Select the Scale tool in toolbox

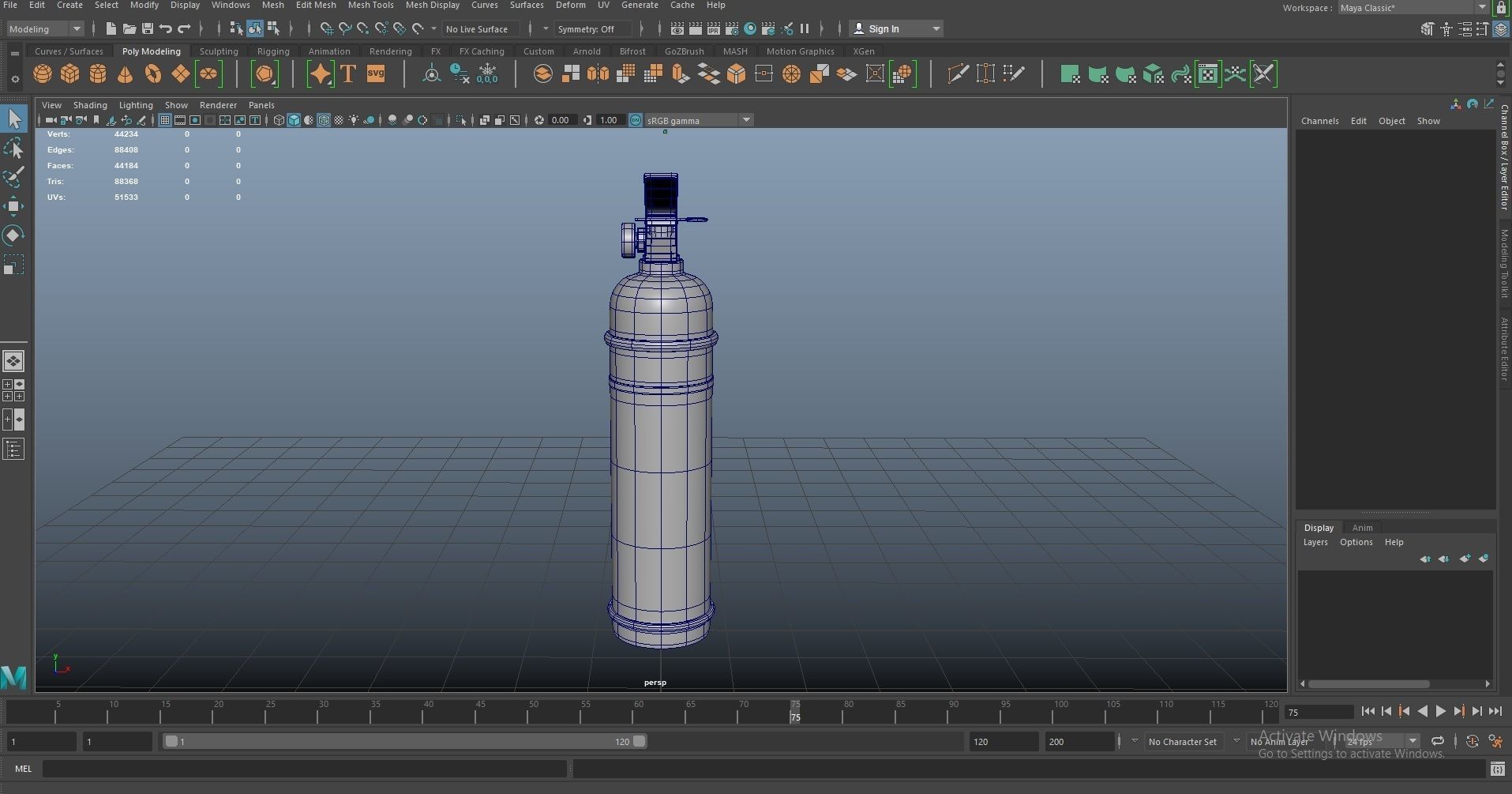point(13,265)
